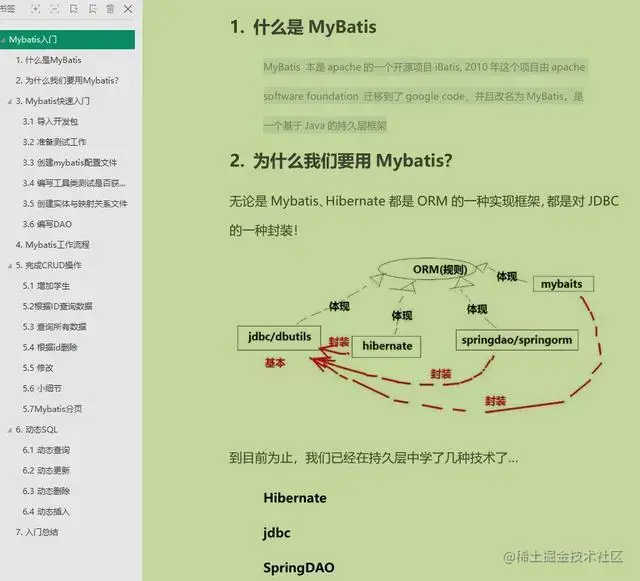
Task: Expand all bookmarks icon in the toolbar
Action: [36, 9]
